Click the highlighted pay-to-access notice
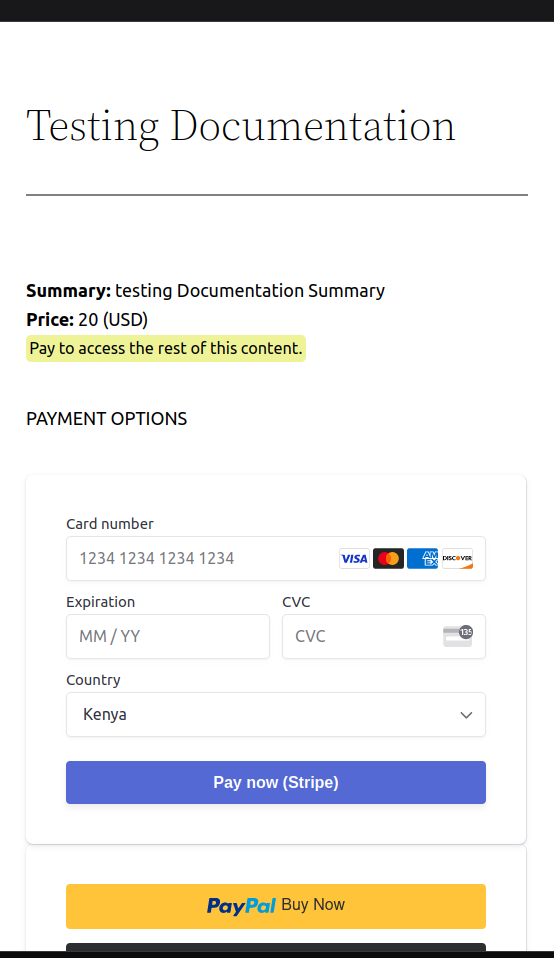 click(x=166, y=348)
